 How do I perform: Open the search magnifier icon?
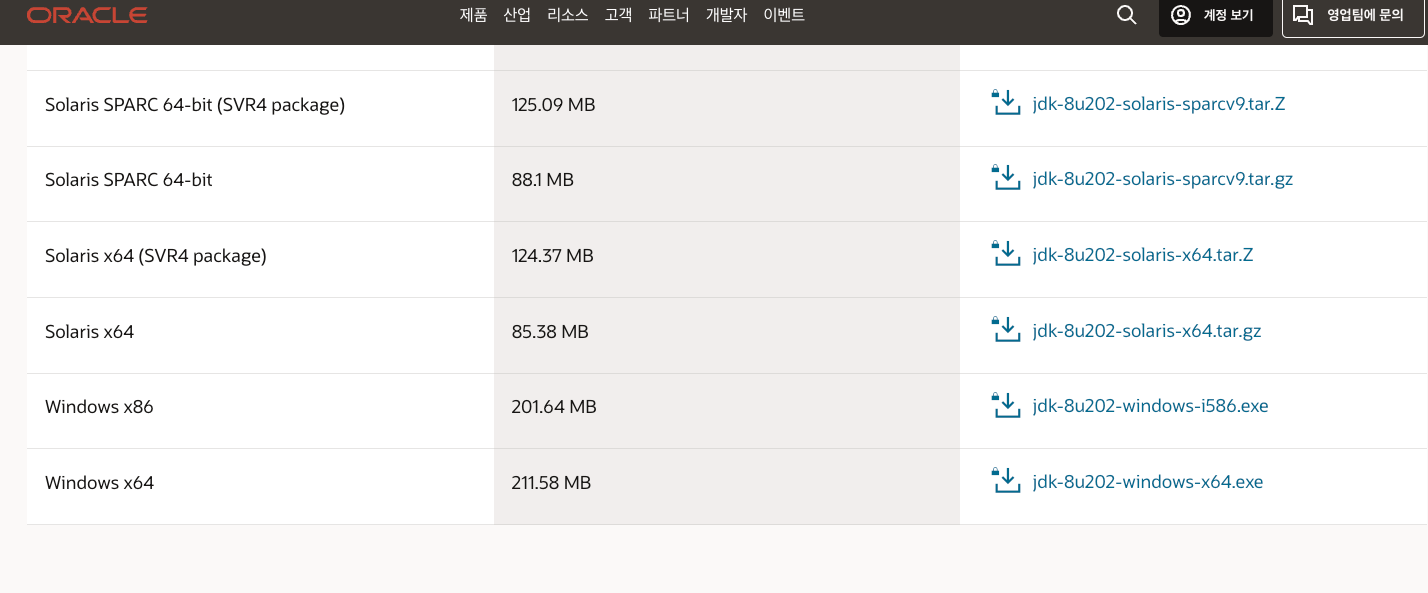1126,15
